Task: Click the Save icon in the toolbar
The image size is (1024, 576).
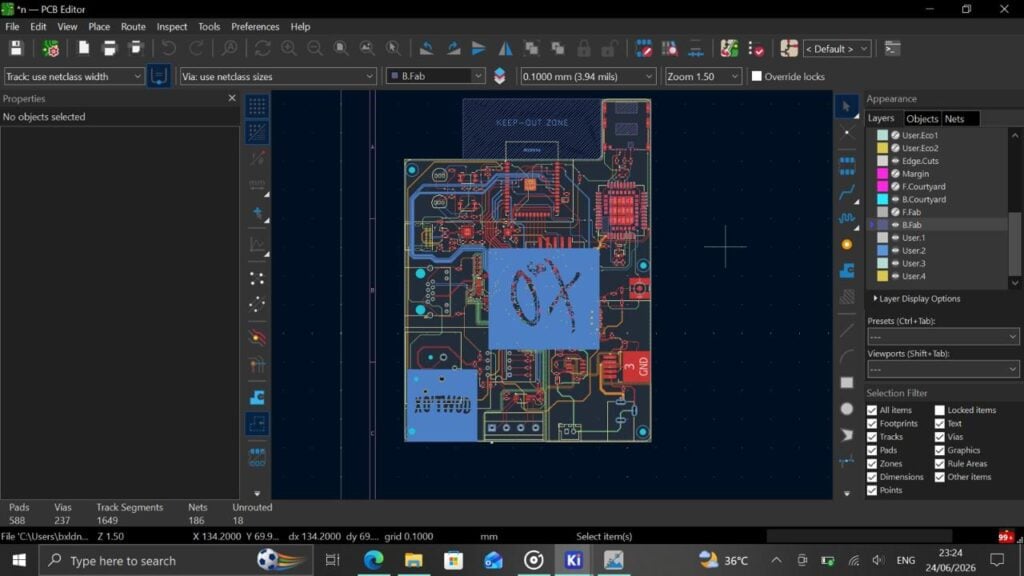Action: coord(16,48)
